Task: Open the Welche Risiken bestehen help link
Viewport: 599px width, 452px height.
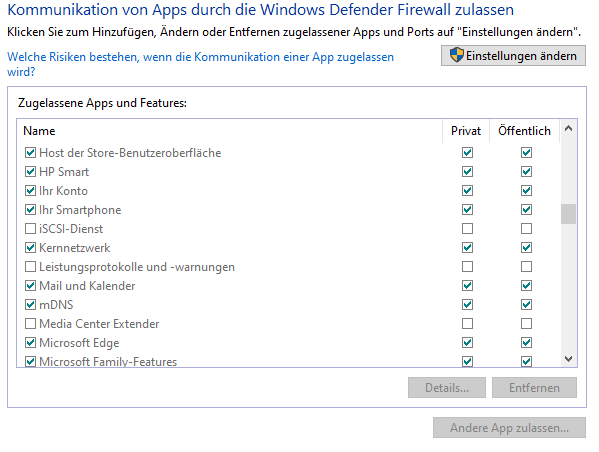Action: click(201, 64)
